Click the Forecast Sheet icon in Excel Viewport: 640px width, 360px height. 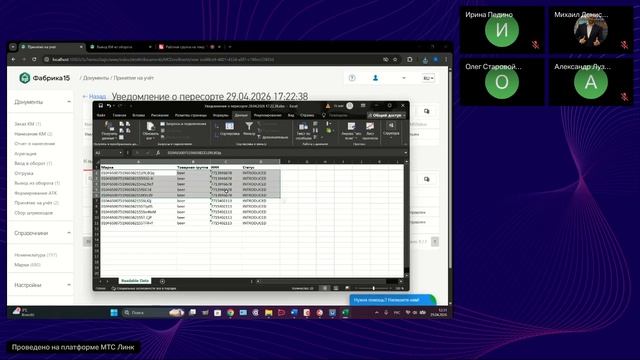click(x=370, y=127)
